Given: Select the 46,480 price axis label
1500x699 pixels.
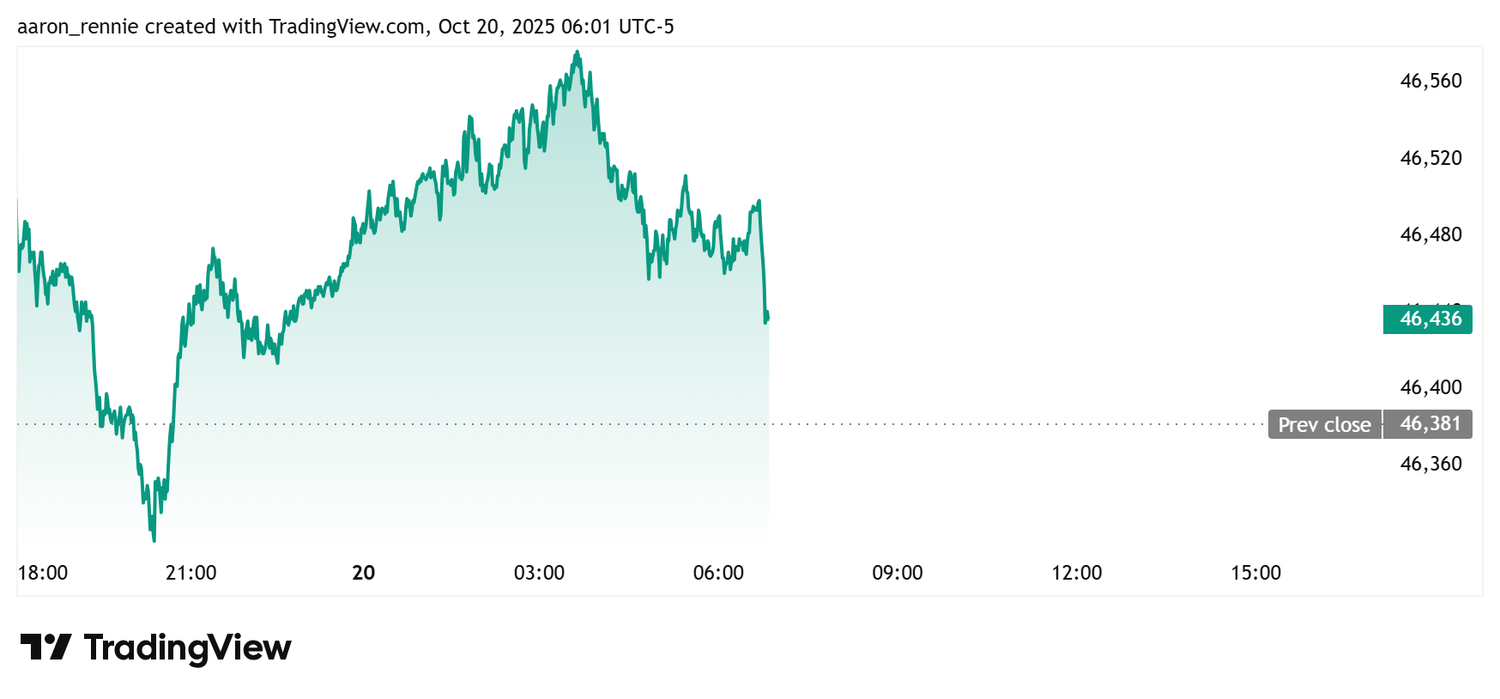Looking at the screenshot, I should coord(1430,234).
